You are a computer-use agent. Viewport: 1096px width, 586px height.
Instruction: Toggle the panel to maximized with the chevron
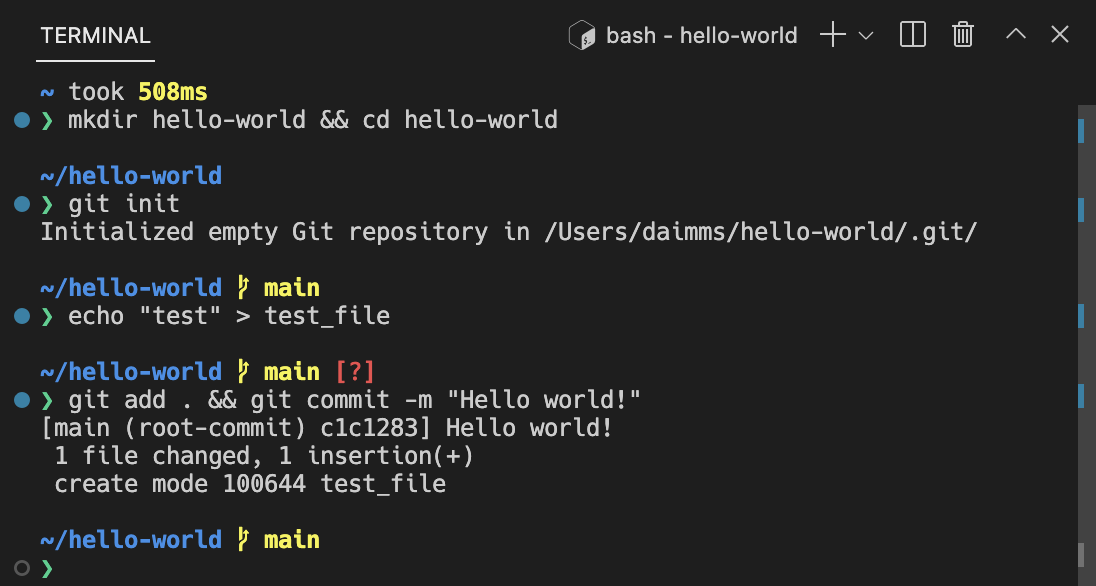(1015, 34)
